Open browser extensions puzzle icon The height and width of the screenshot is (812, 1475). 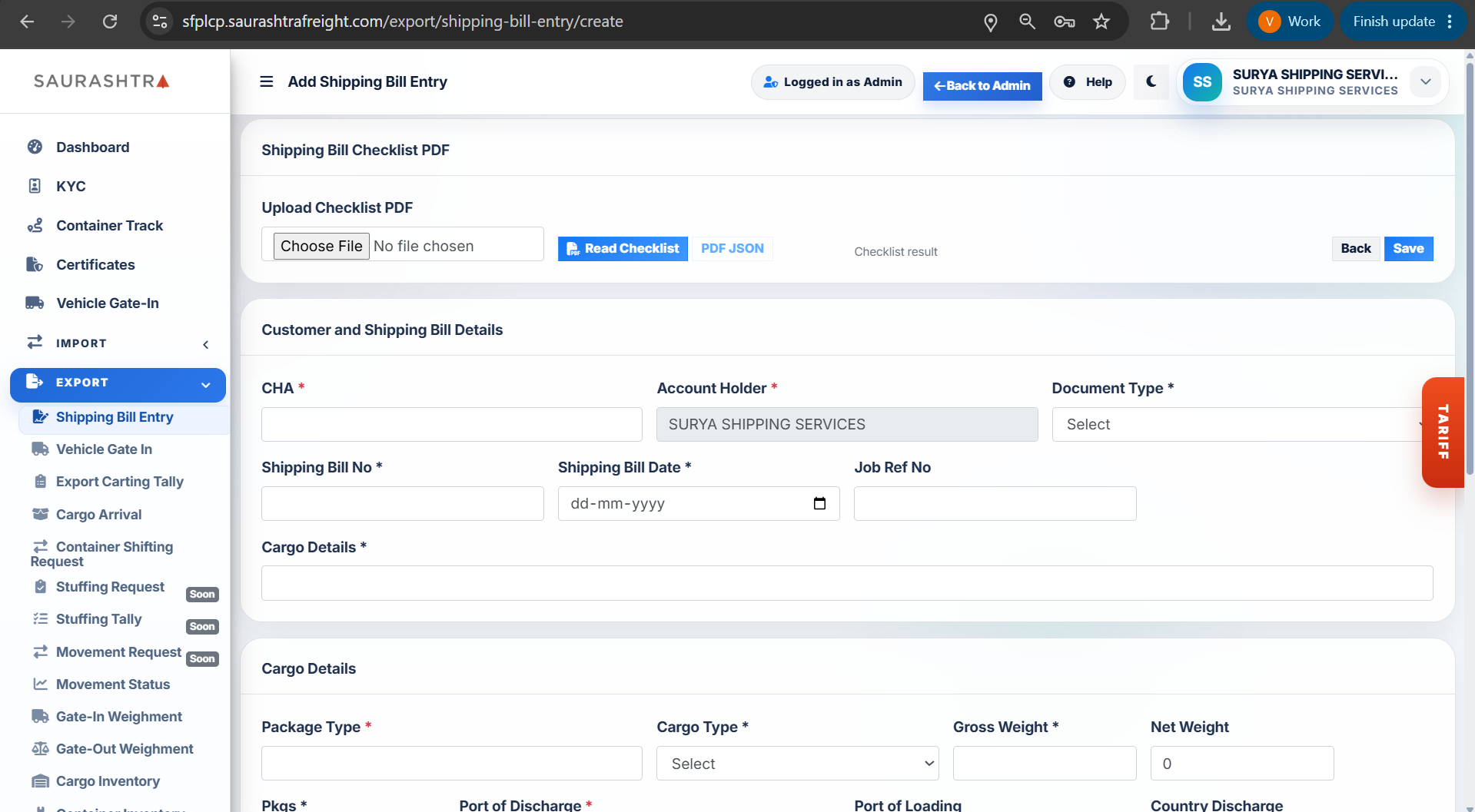(x=1159, y=22)
